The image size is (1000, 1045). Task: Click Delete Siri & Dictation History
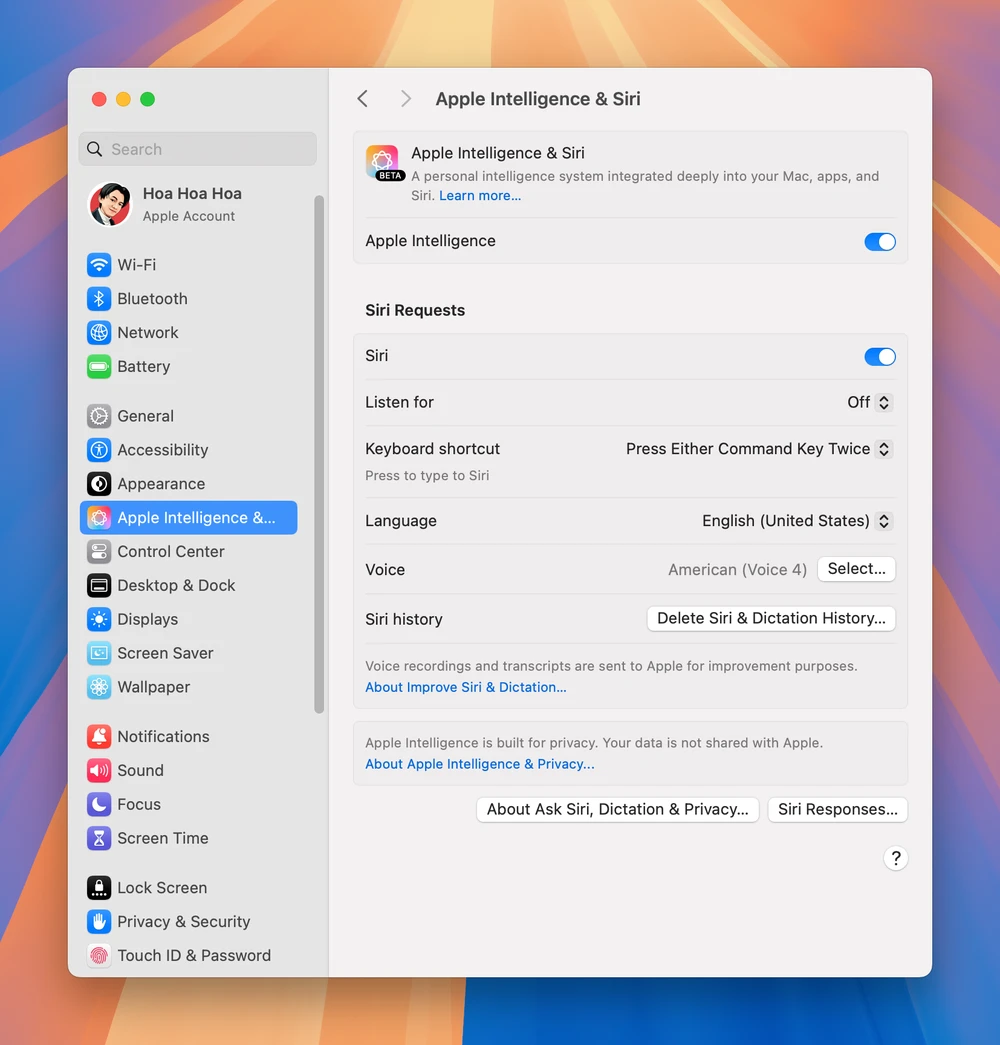coord(770,618)
